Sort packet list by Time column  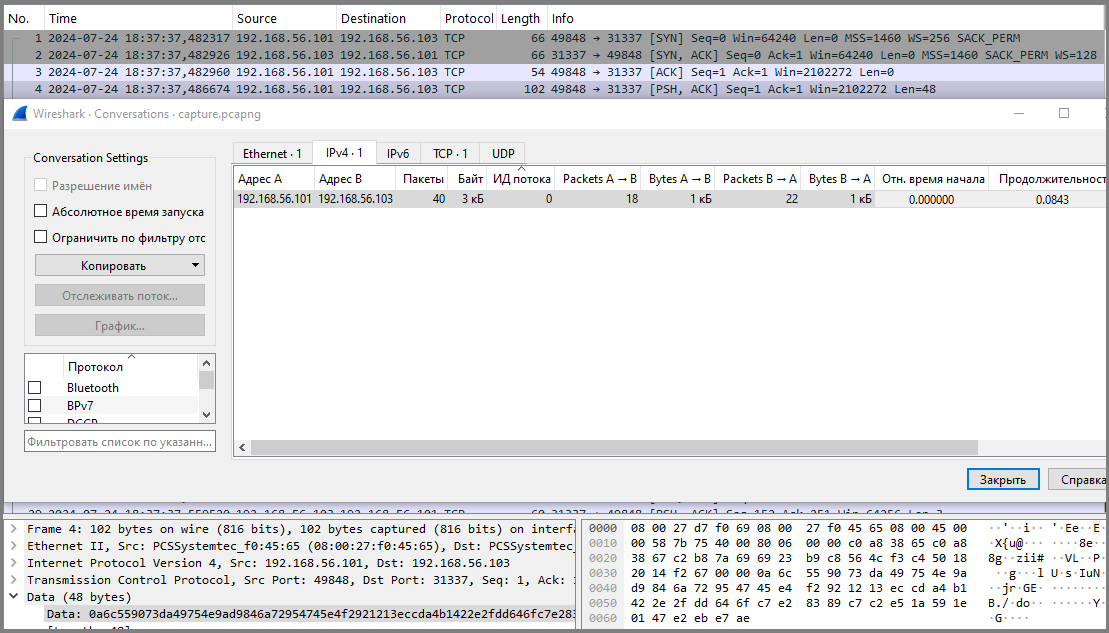139,18
